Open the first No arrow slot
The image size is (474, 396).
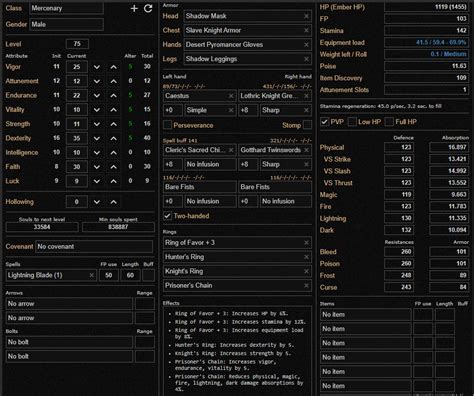(69, 304)
